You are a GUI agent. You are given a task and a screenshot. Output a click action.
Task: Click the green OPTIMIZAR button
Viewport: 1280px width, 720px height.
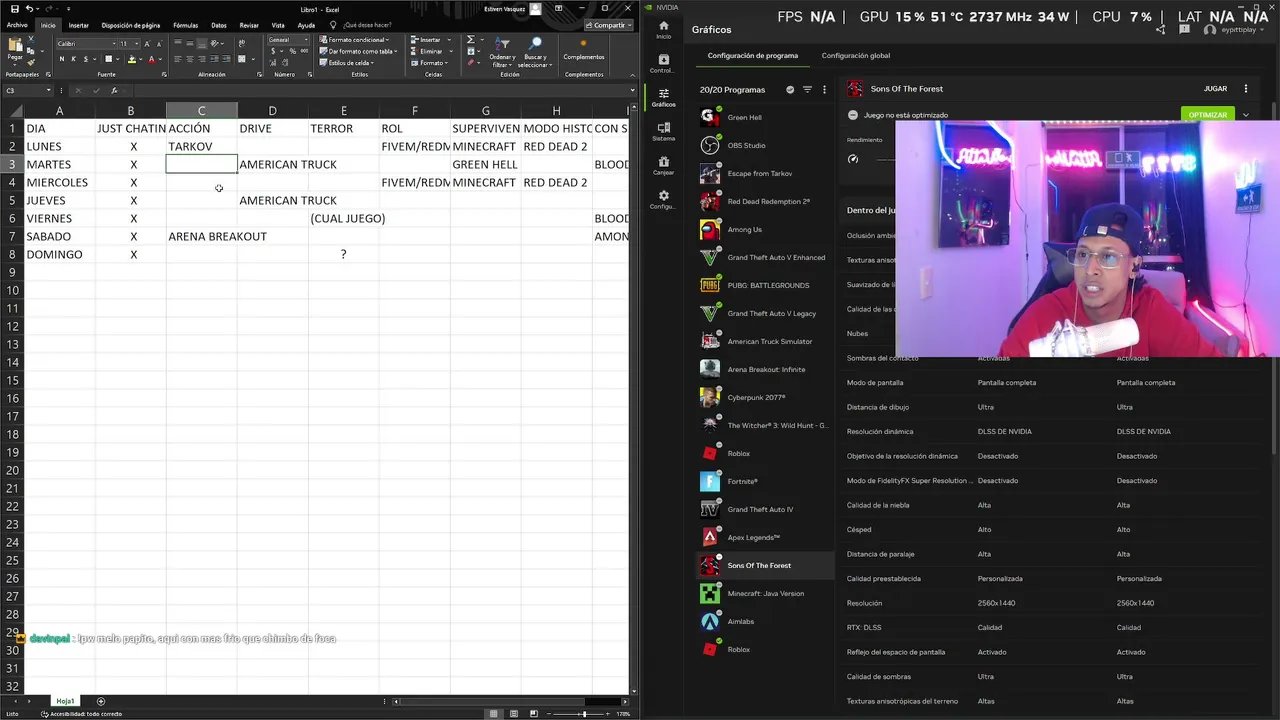(1207, 115)
